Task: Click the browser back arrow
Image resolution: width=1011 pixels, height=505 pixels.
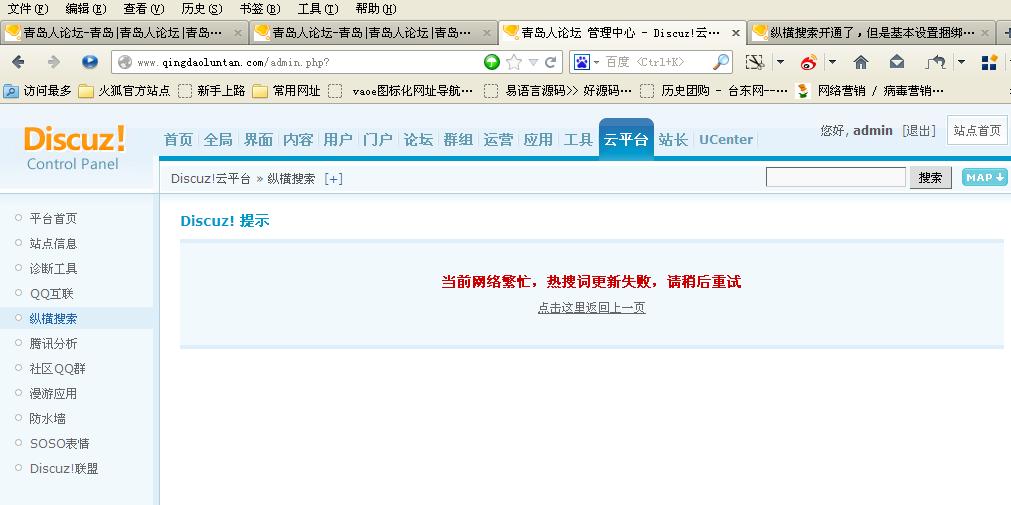Action: [x=18, y=62]
